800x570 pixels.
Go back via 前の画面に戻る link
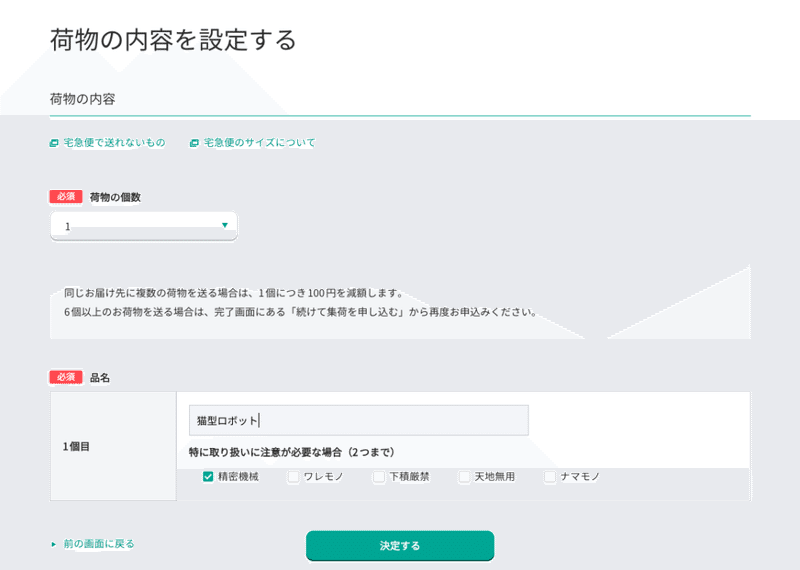tap(99, 544)
